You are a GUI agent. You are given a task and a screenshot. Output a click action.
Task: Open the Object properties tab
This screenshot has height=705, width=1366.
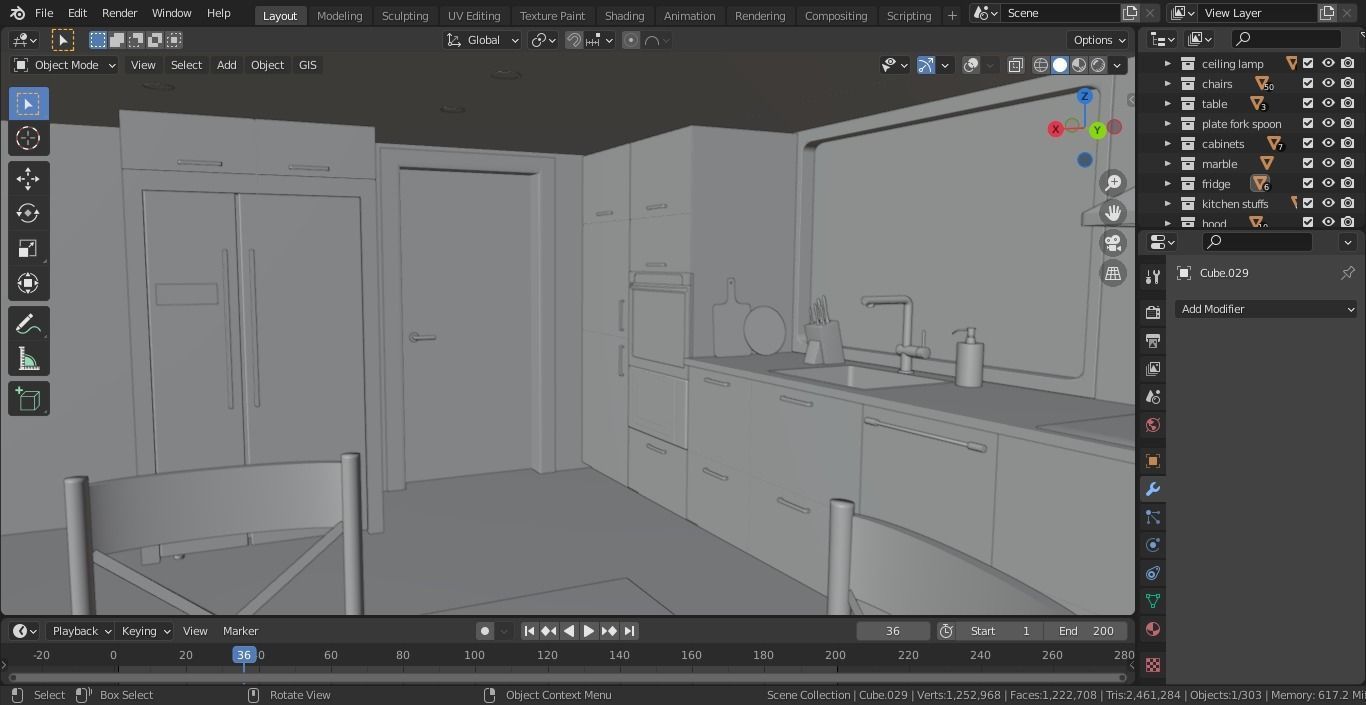click(x=1153, y=461)
